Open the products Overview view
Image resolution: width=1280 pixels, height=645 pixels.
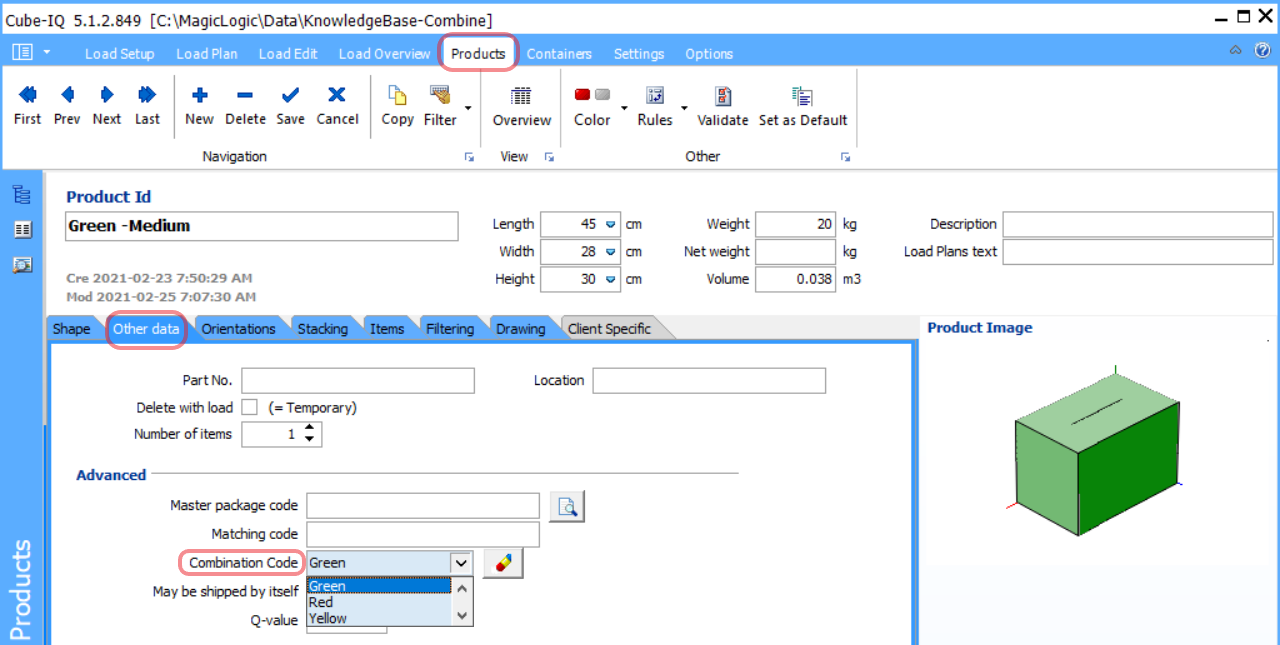pyautogui.click(x=521, y=105)
